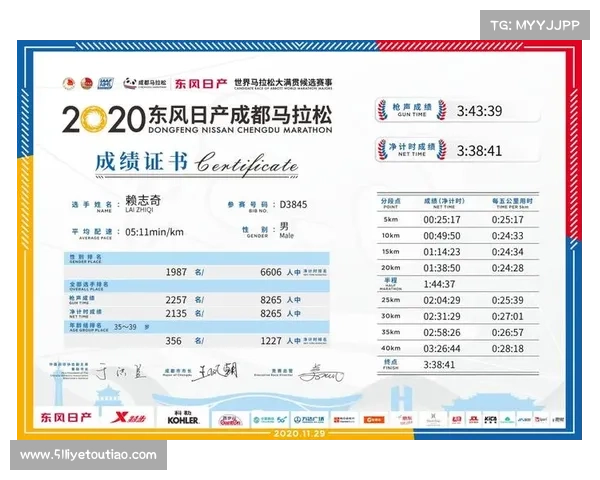The image size is (600, 480).
Task: Click the gender value 男 Male
Action: coord(286,230)
